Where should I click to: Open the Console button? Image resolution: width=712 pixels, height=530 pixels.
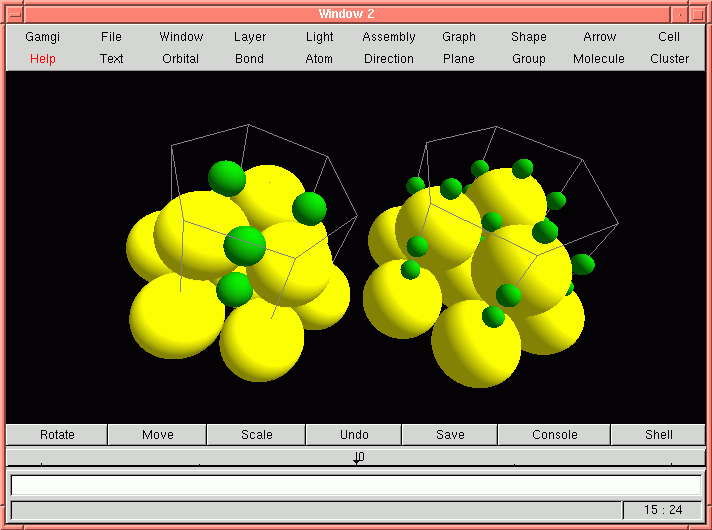click(x=554, y=435)
